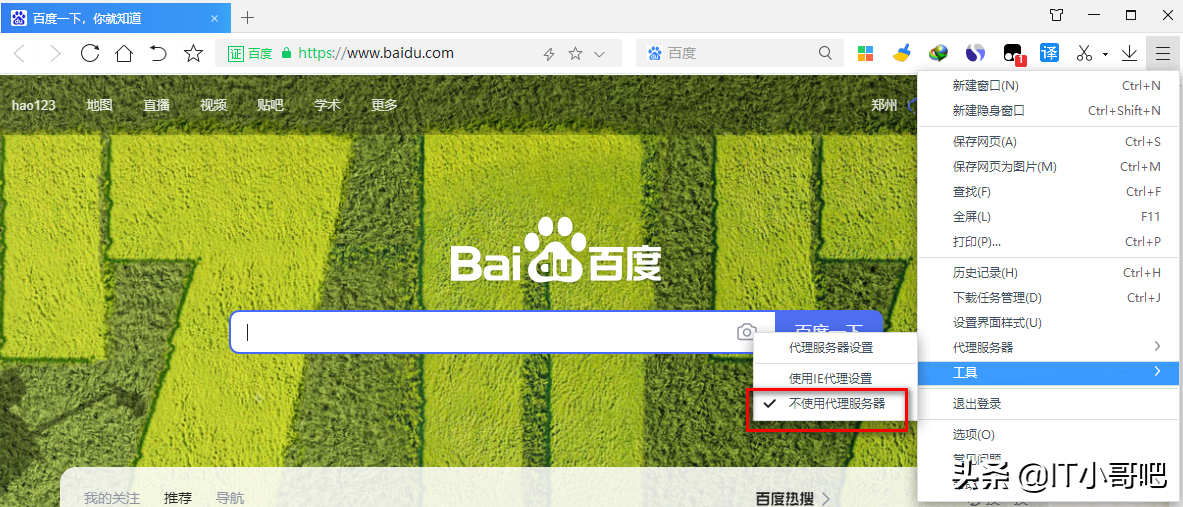Open a new tab with plus button

pos(247,17)
